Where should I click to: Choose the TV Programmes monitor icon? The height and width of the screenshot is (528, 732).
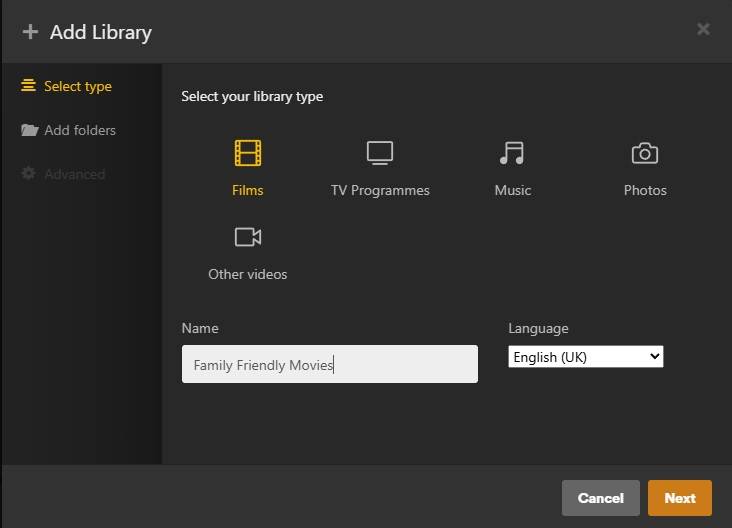pyautogui.click(x=380, y=153)
